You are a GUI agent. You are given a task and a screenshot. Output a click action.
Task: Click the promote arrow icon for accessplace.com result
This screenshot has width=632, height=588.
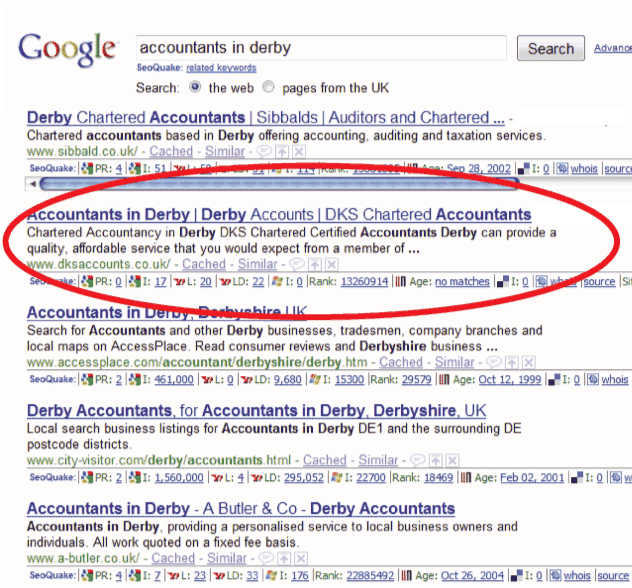[x=512, y=362]
